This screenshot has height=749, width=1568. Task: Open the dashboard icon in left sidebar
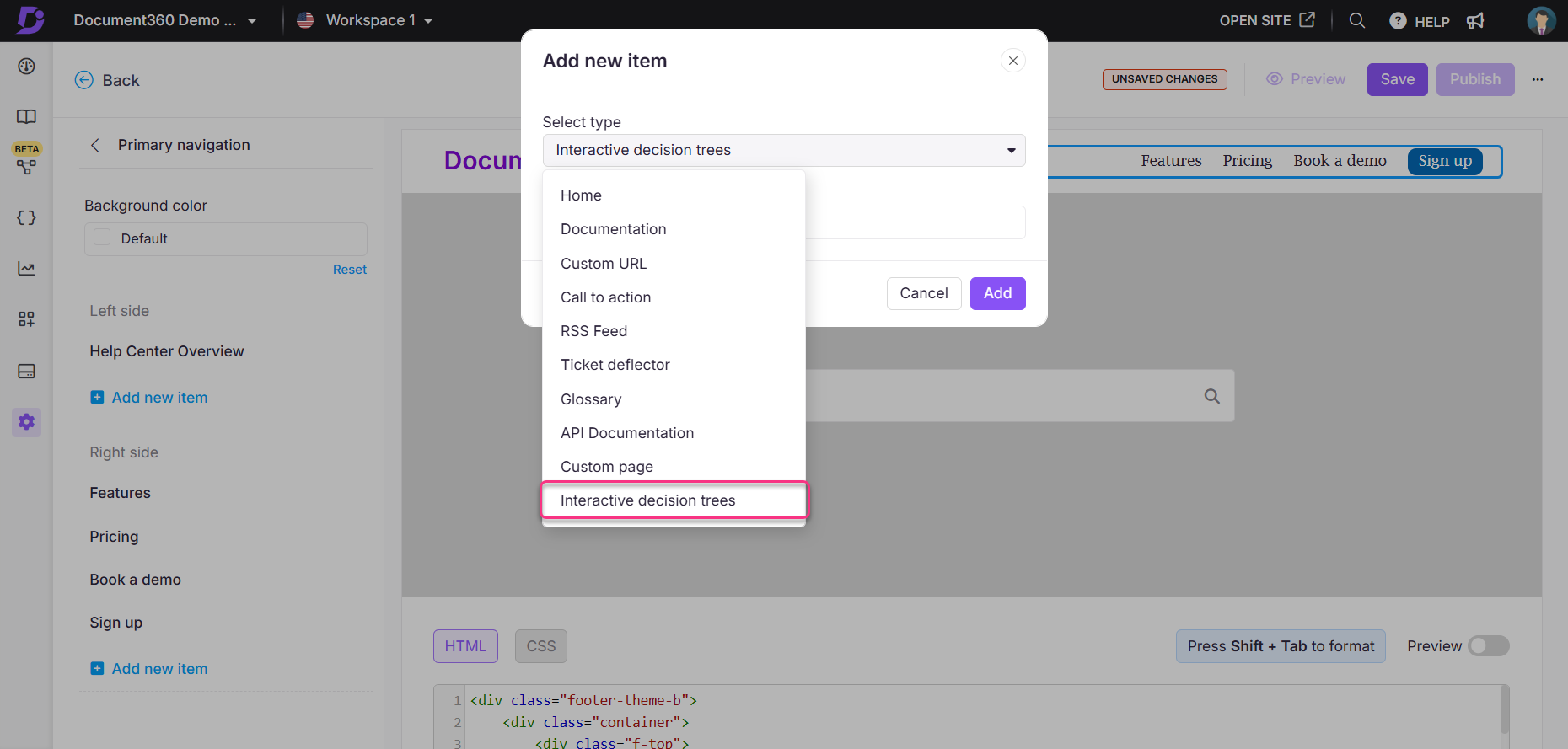pos(26,66)
